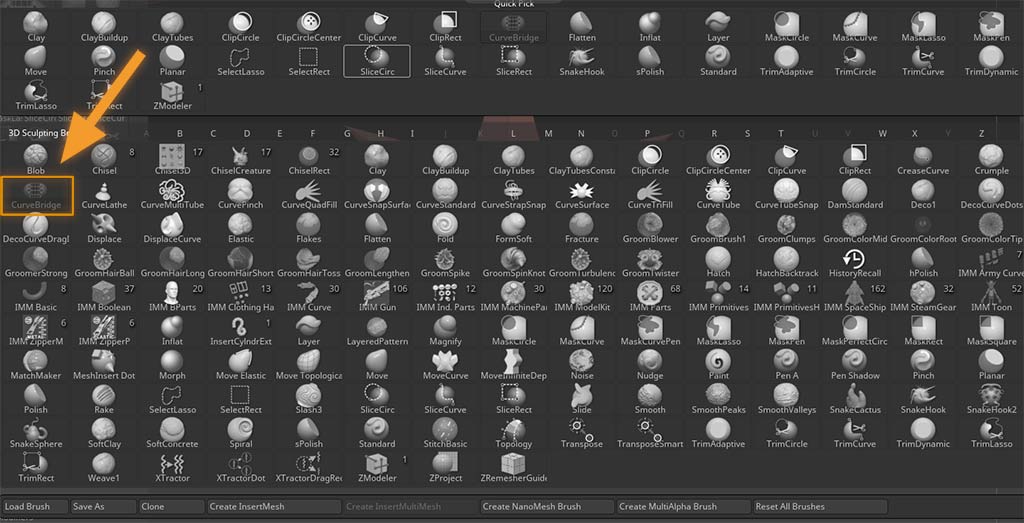Select the HistoryRecall brush
Viewport: 1024px width, 523px height.
(854, 262)
